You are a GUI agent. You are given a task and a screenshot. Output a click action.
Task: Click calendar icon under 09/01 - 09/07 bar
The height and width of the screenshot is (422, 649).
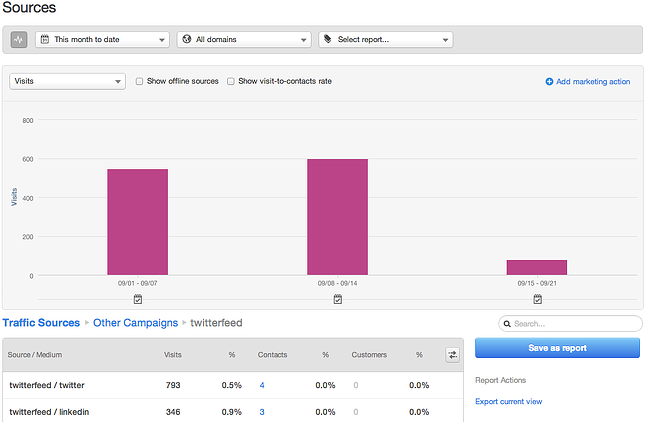click(x=138, y=298)
